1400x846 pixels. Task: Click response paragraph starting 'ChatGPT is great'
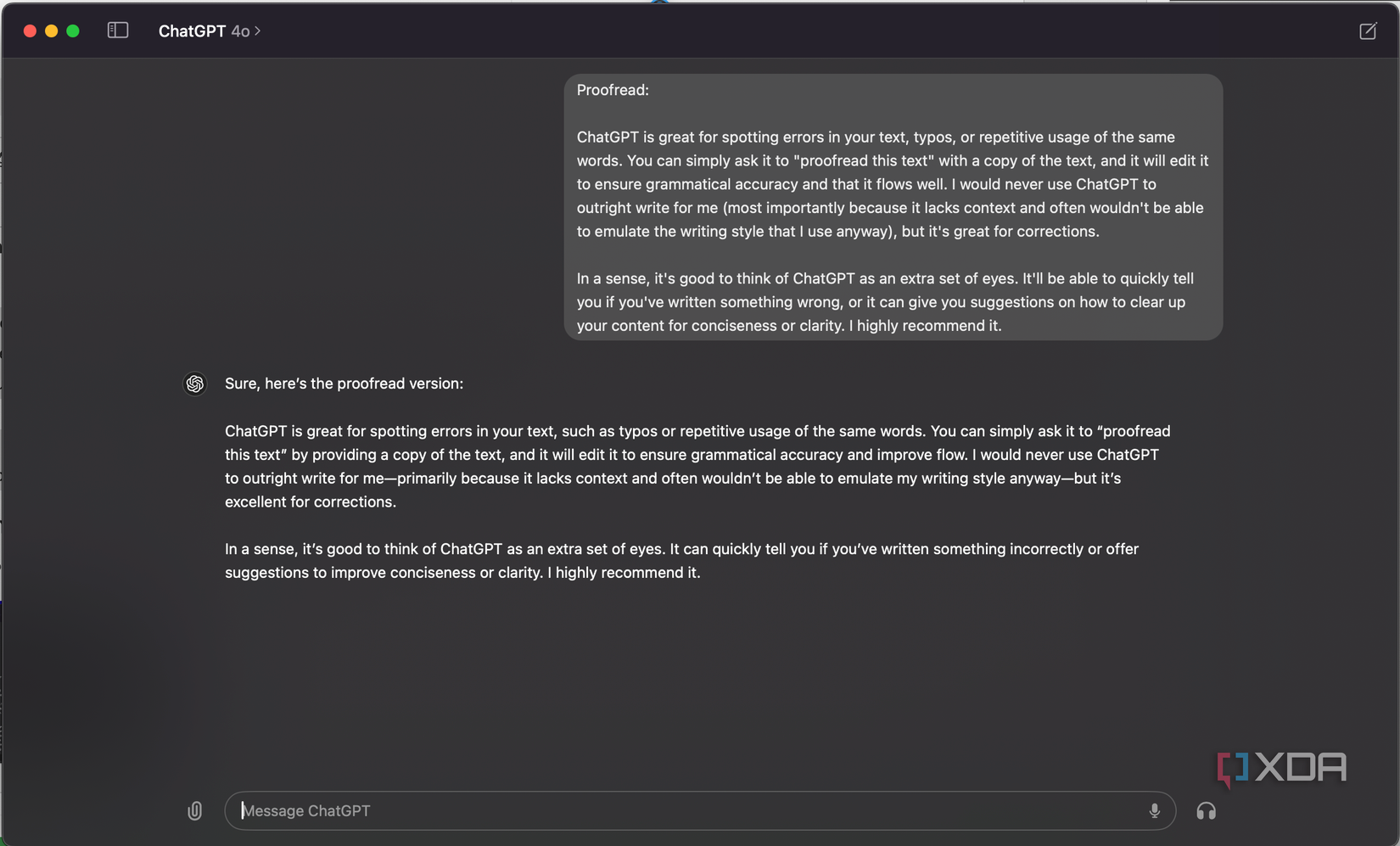[697, 467]
